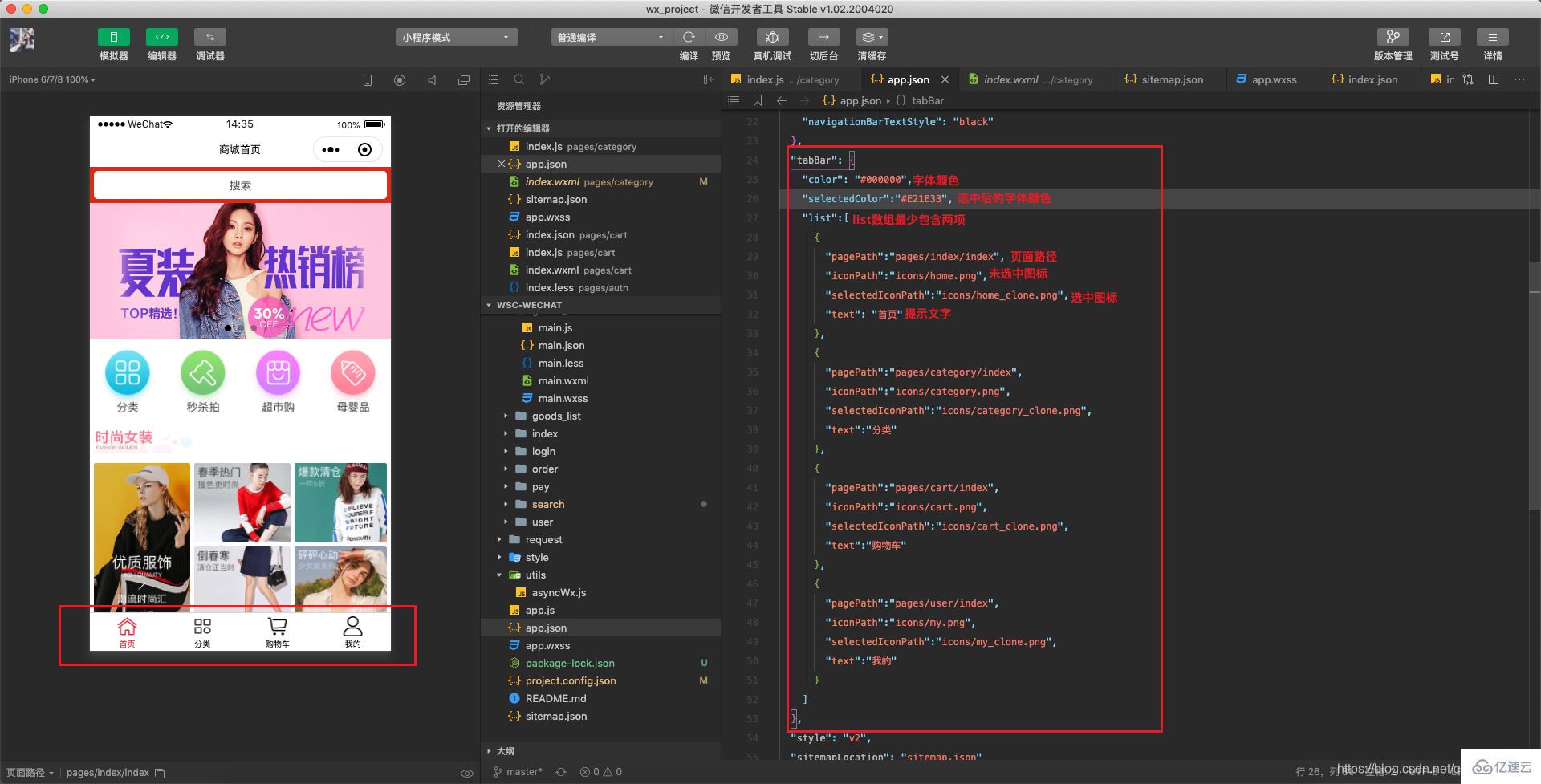The image size is (1541, 784).
Task: Tap the 超市购 supermarket icon
Action: [x=278, y=372]
